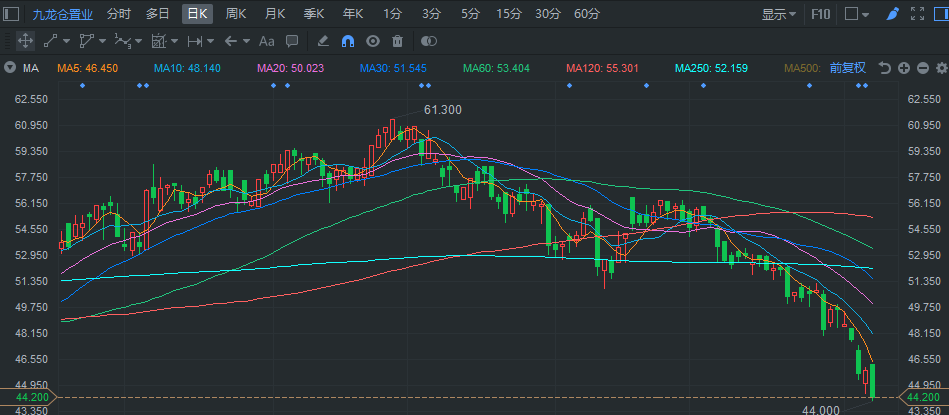The image size is (949, 415).
Task: Select the move crosshair cursor tool
Action: (x=26, y=41)
